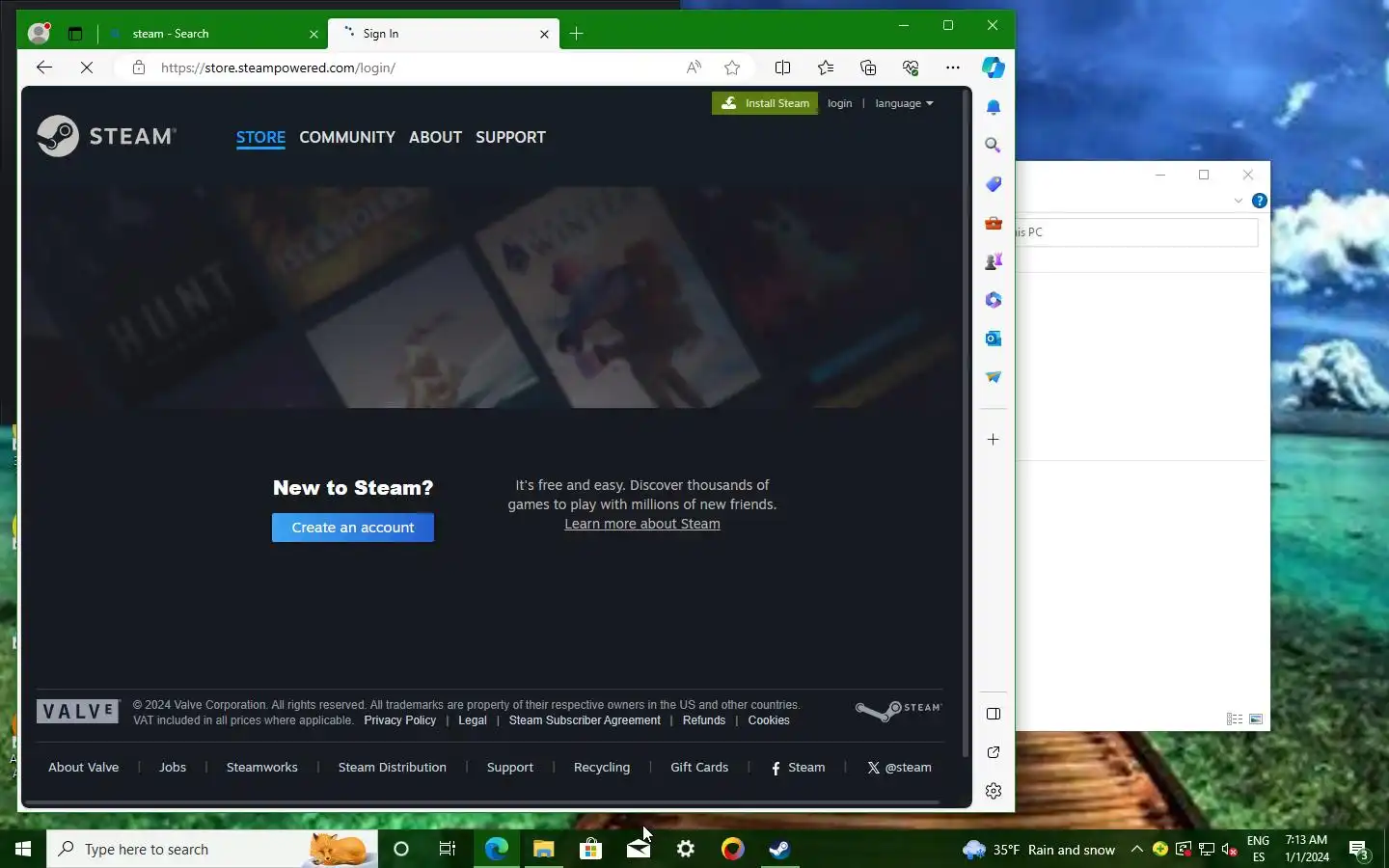The width and height of the screenshot is (1389, 868).
Task: Add a sidebar app with plus icon
Action: [x=994, y=440]
